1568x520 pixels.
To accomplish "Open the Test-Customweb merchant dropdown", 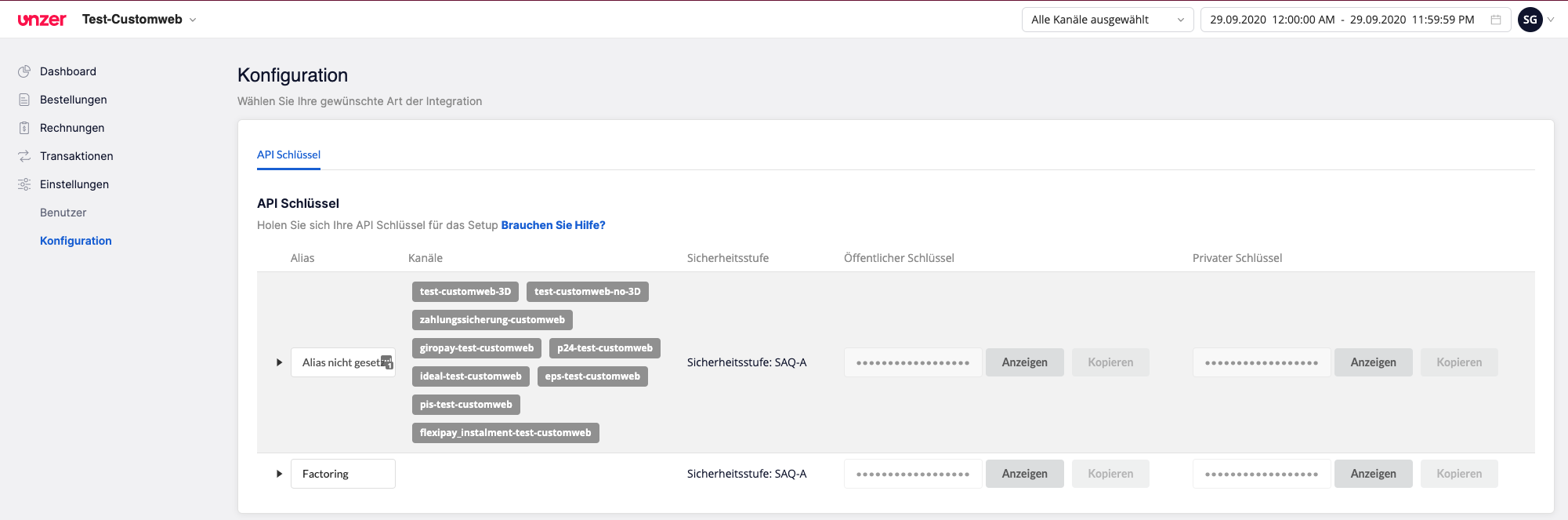I will click(x=139, y=20).
